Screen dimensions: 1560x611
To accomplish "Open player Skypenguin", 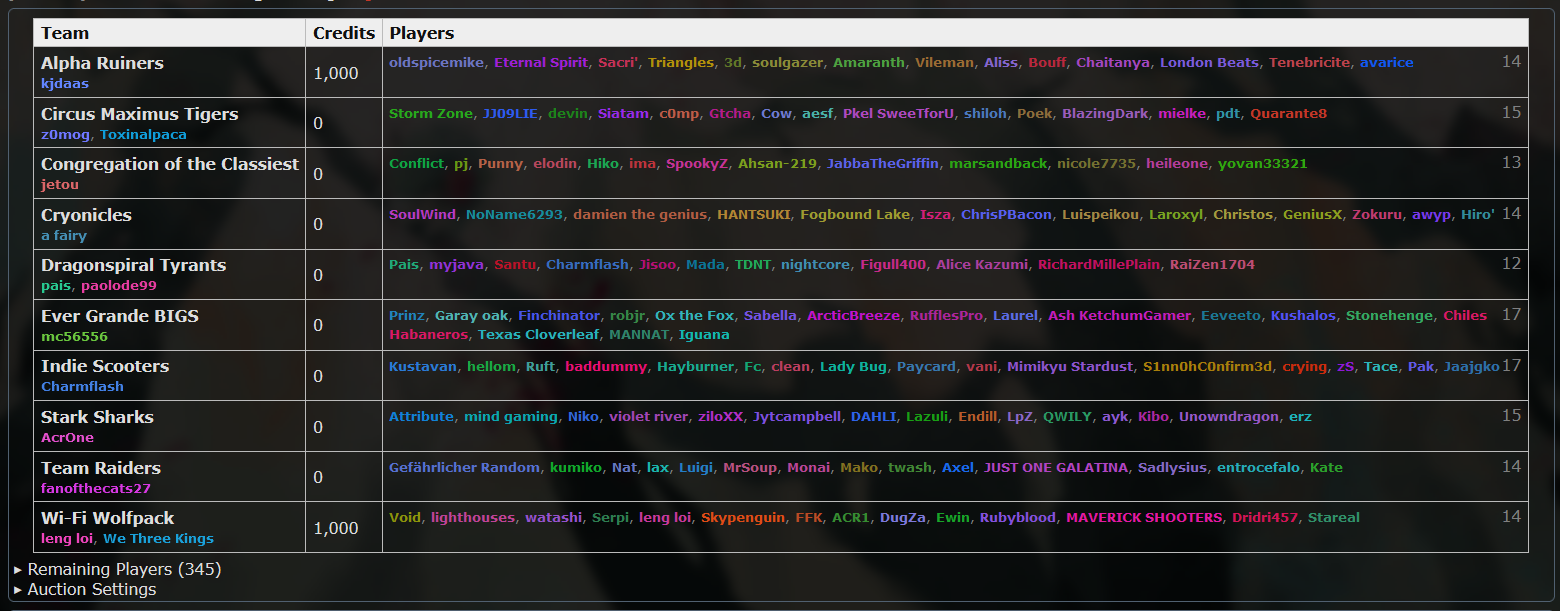I will click(x=743, y=518).
